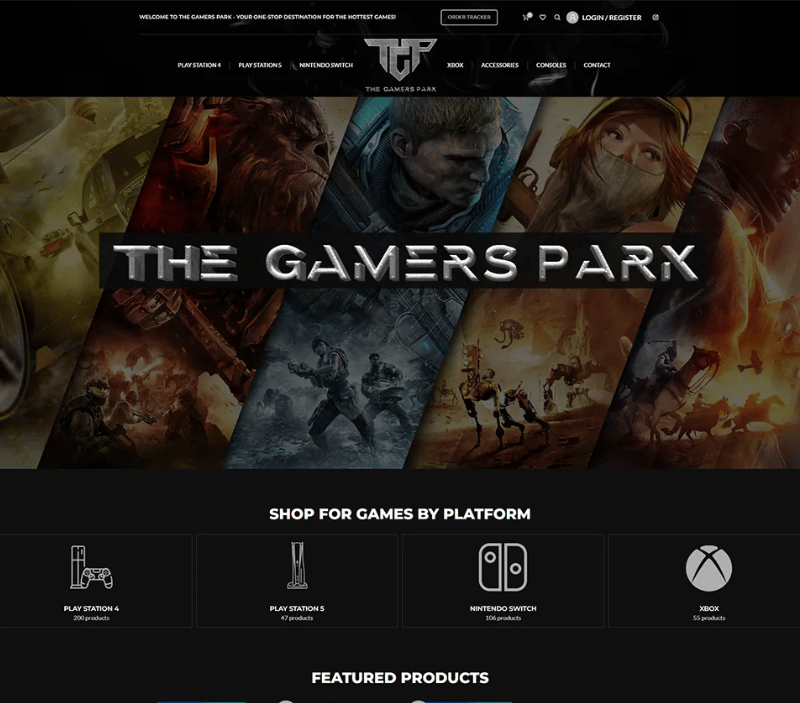
Task: Click The Gamers Park hero banner
Action: click(400, 282)
